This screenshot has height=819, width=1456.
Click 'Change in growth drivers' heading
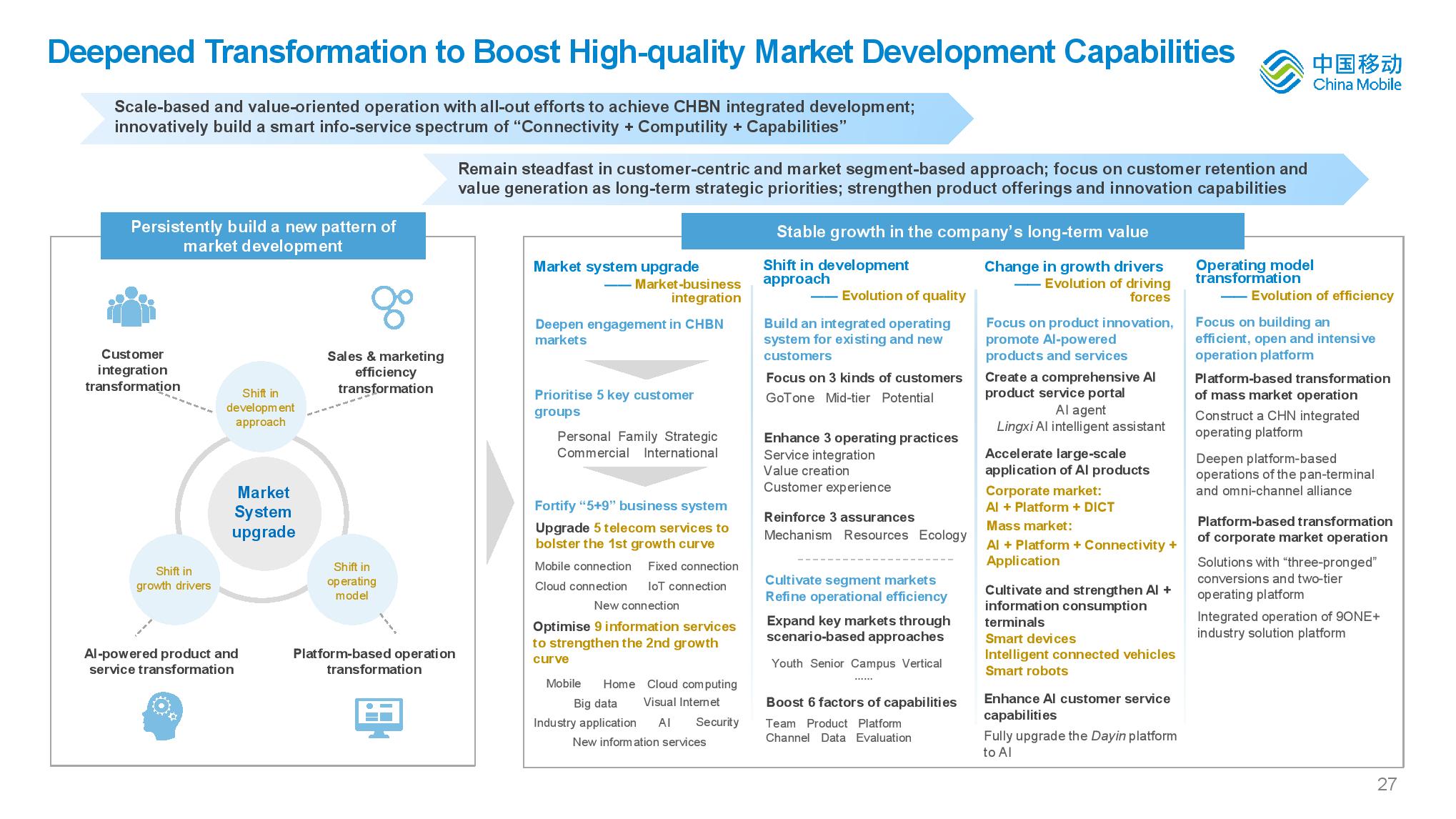tap(1074, 267)
